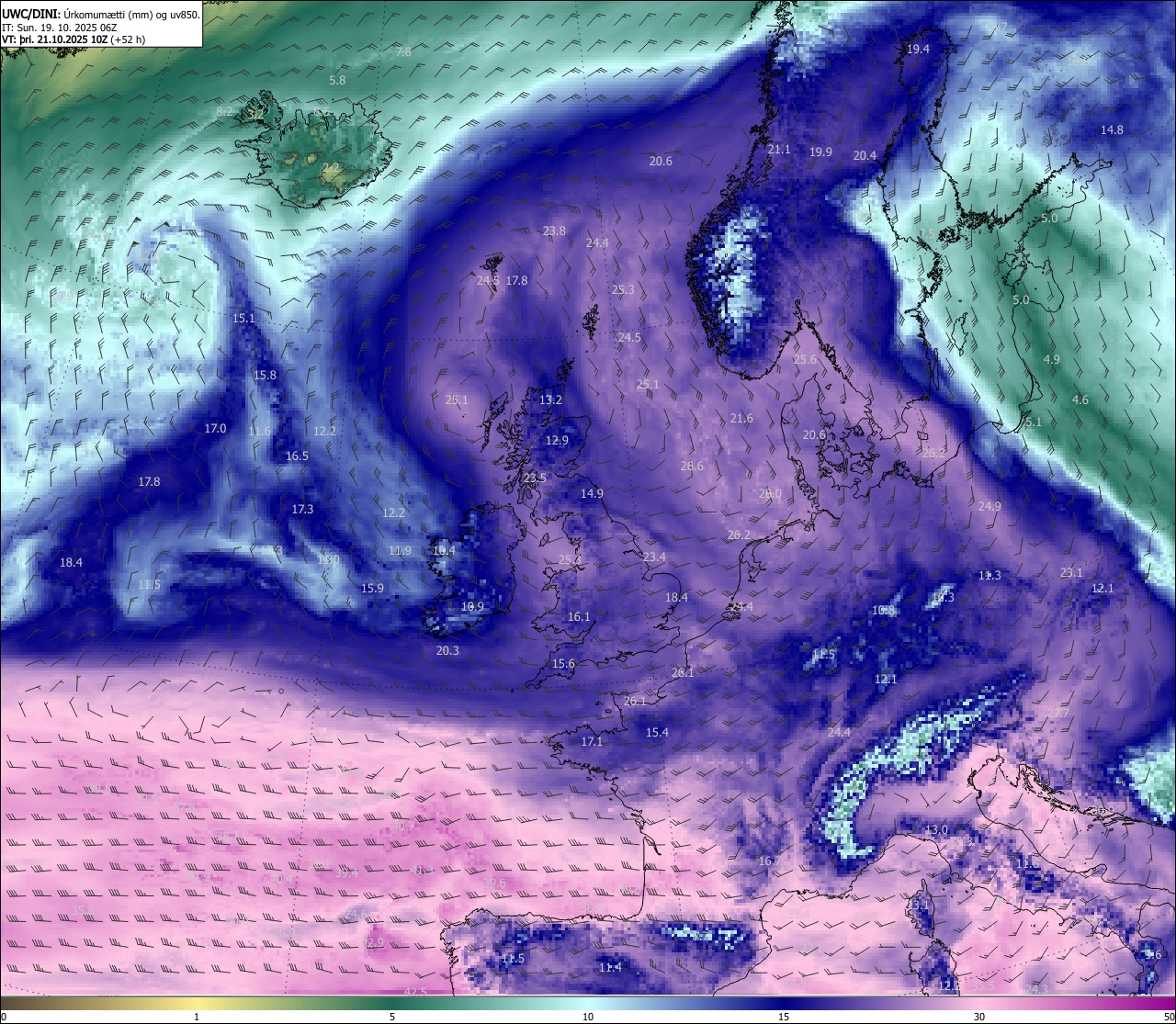1176x1024 pixels.
Task: Click the 15.8 value label
Action: point(265,376)
